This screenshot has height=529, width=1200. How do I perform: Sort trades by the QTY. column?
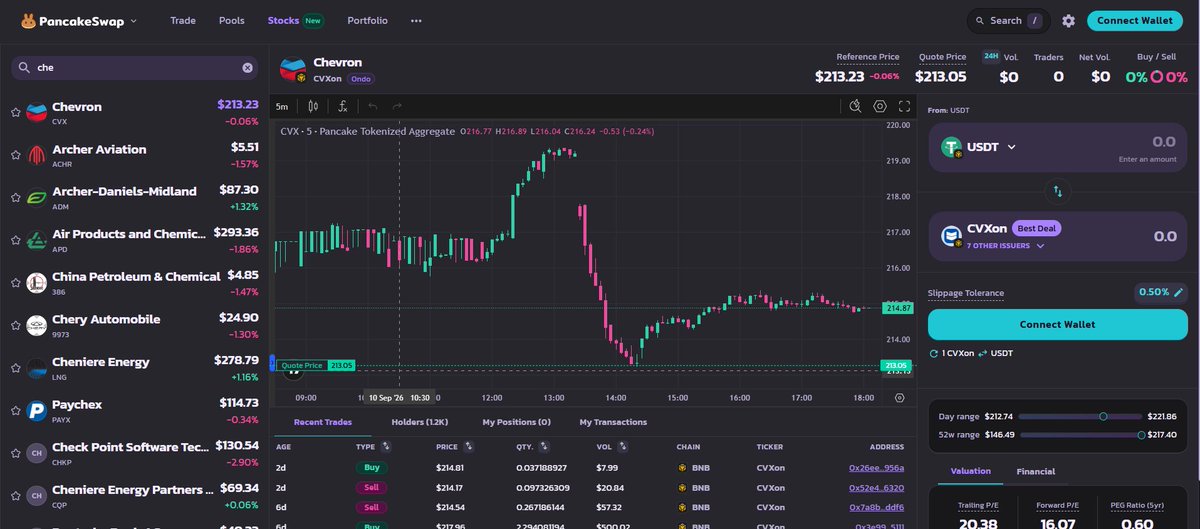click(546, 446)
